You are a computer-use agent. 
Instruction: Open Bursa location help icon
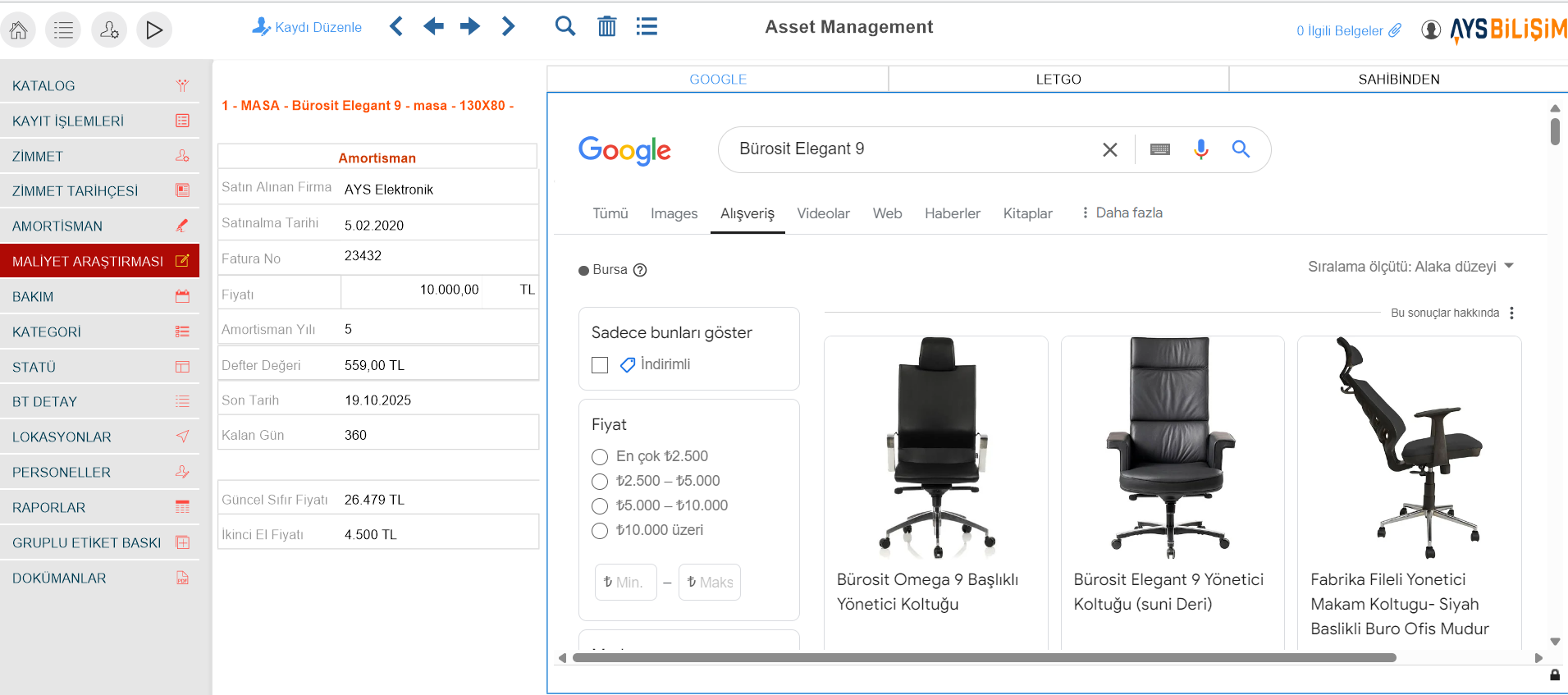click(640, 270)
